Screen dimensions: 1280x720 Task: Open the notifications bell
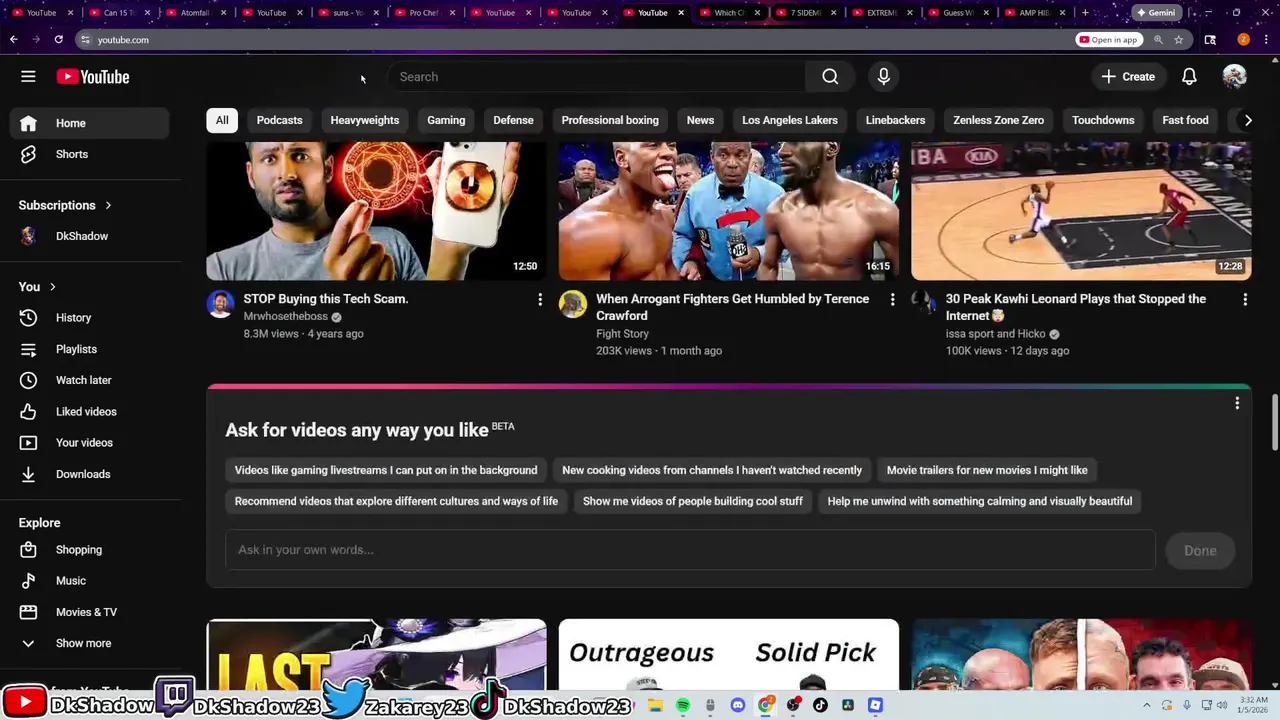(1189, 77)
